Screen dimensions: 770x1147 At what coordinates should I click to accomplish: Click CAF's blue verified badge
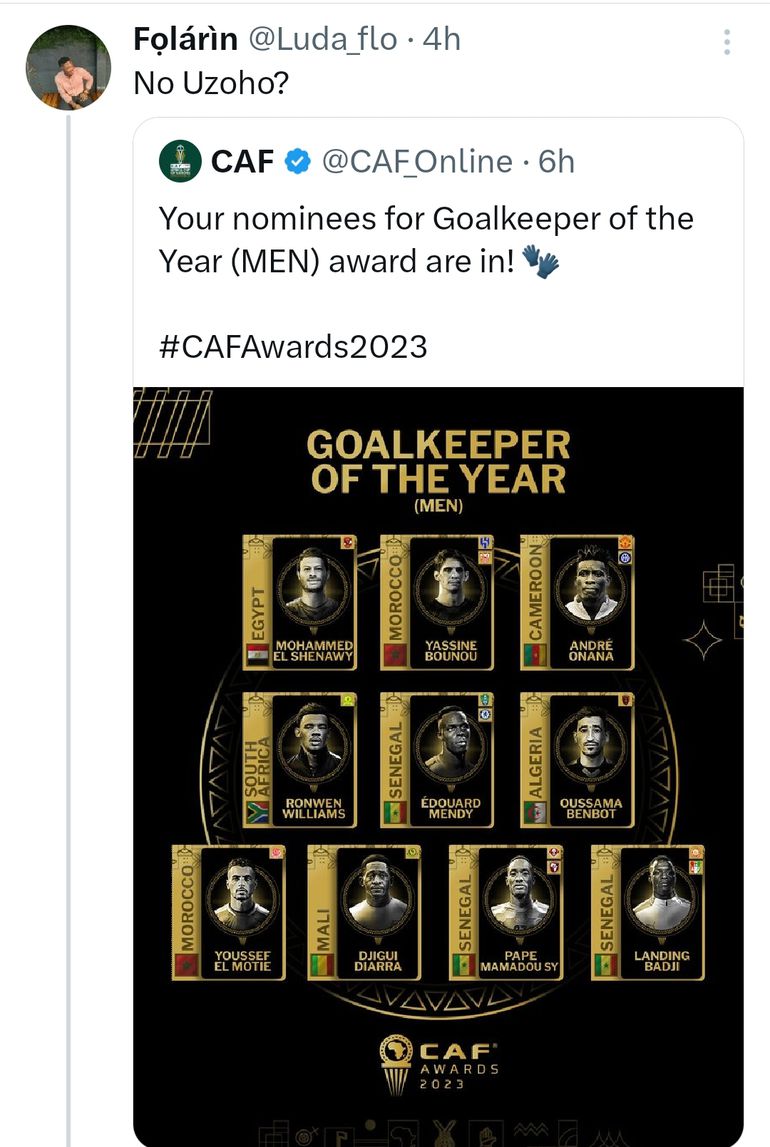[298, 162]
